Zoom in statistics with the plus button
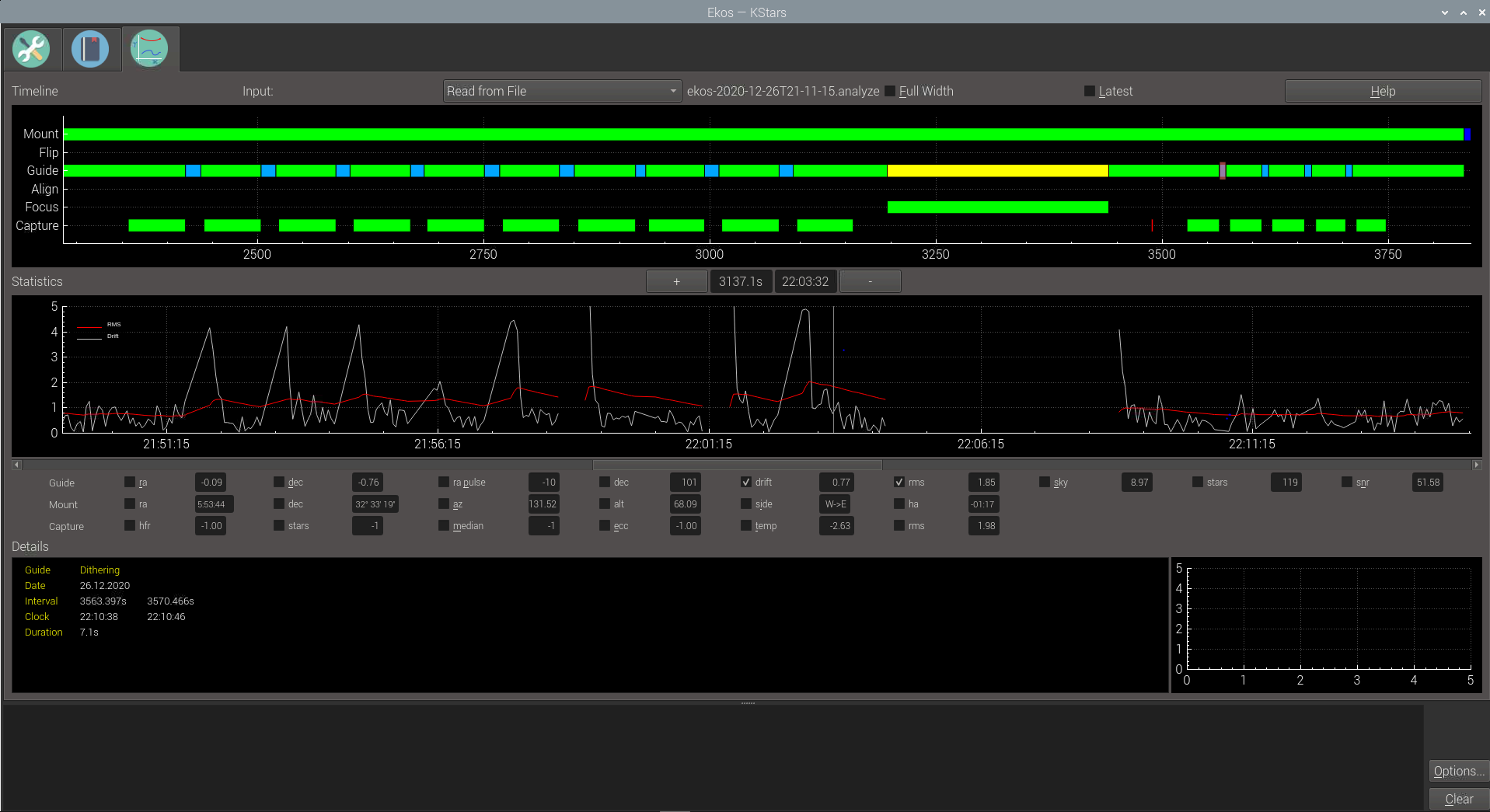 (676, 281)
